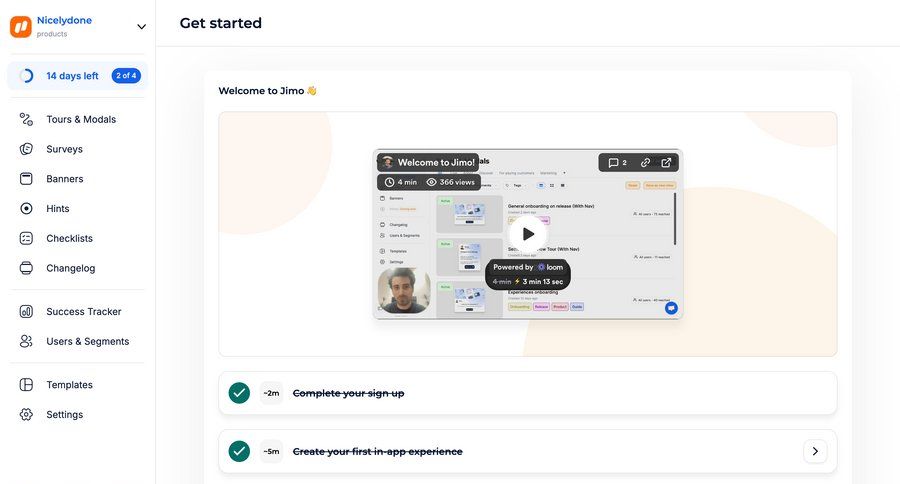Click the Surveys sidebar icon
The height and width of the screenshot is (484, 900).
[x=26, y=149]
